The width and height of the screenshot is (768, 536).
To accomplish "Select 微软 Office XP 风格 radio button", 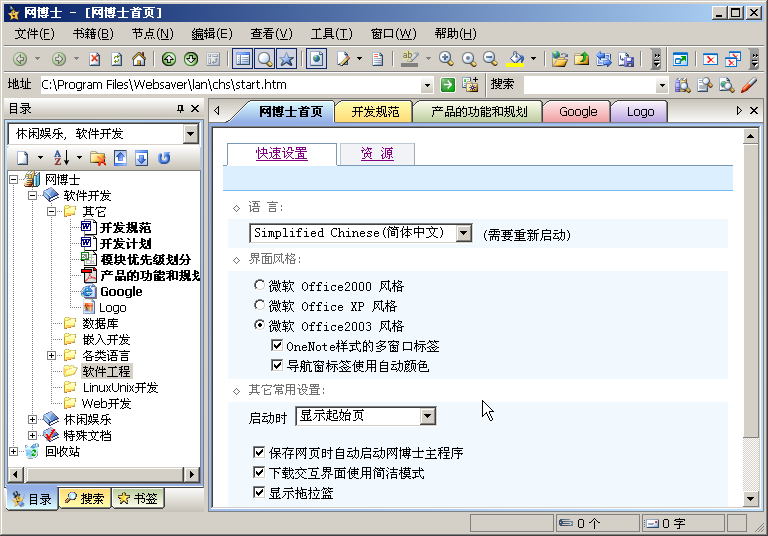I will (260, 306).
